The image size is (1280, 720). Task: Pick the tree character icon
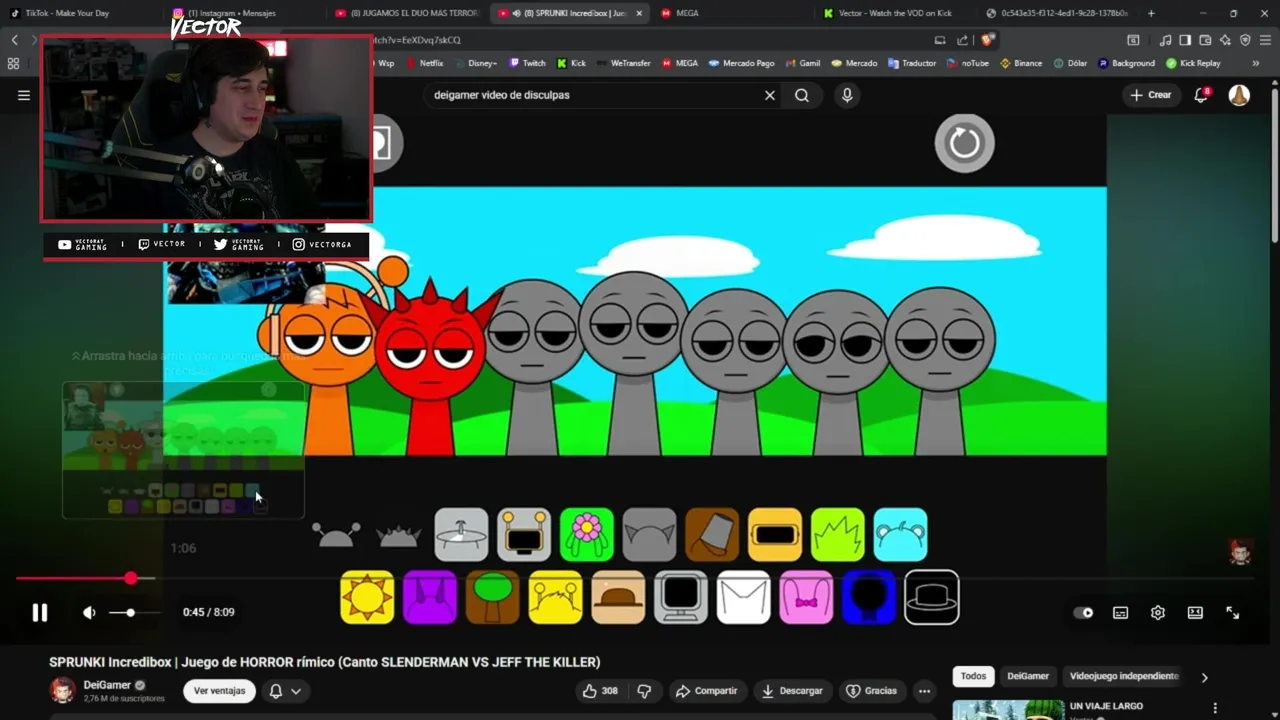[492, 597]
